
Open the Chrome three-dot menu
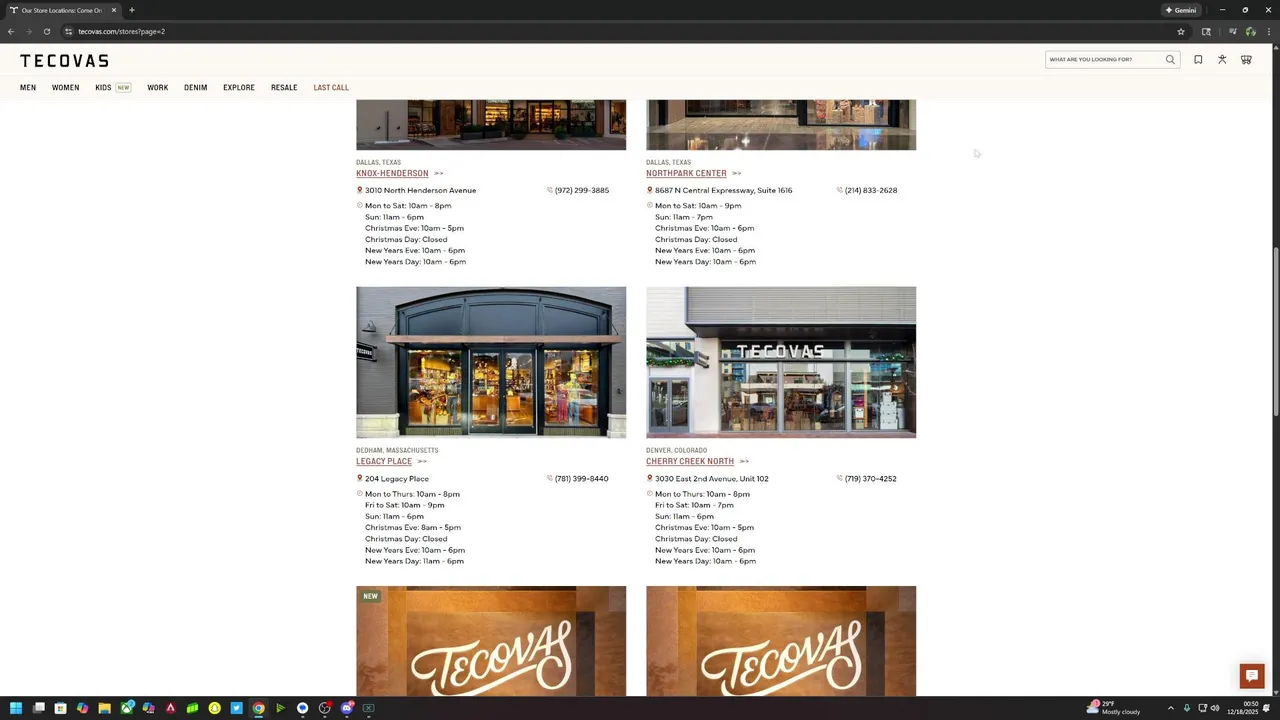[x=1267, y=31]
